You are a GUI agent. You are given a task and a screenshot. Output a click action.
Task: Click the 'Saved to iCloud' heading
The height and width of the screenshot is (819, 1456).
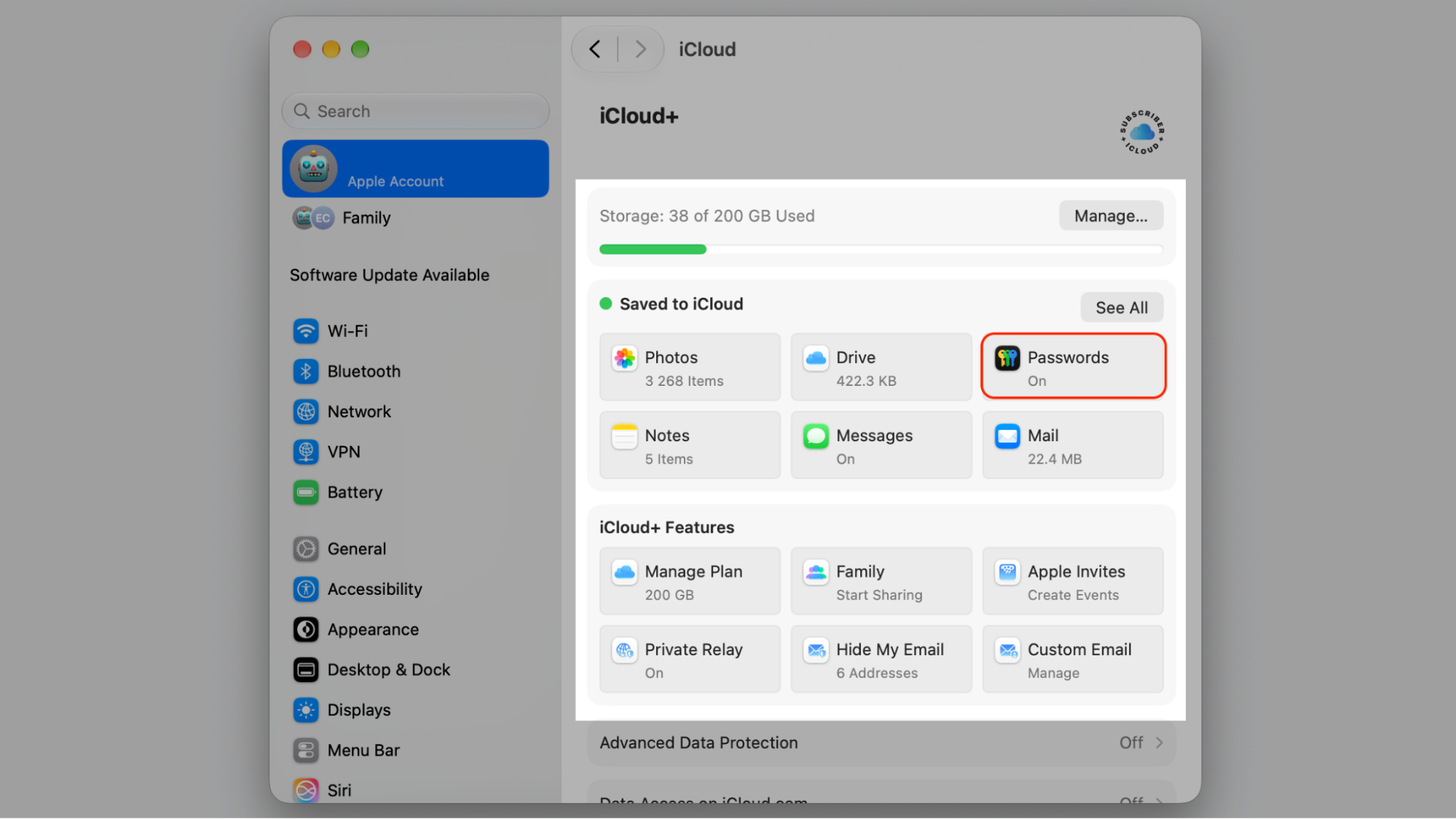681,304
